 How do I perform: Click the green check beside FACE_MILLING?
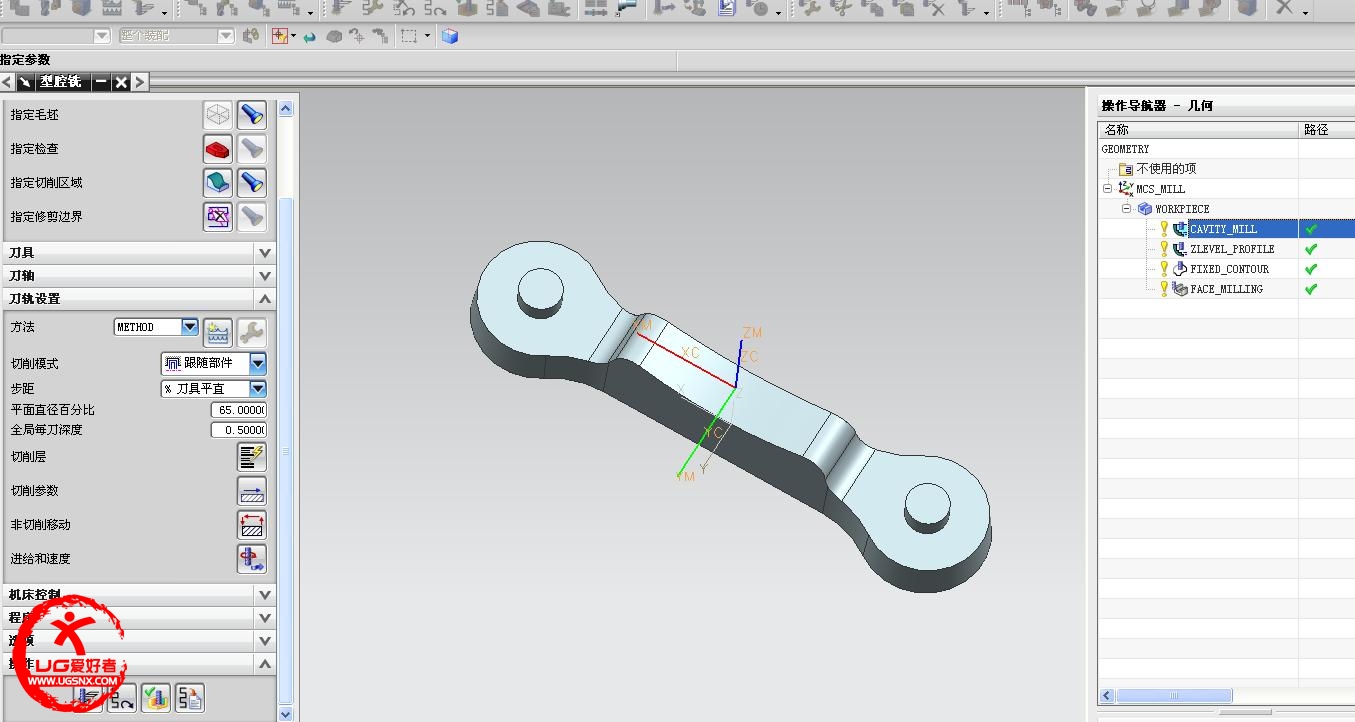point(1311,289)
